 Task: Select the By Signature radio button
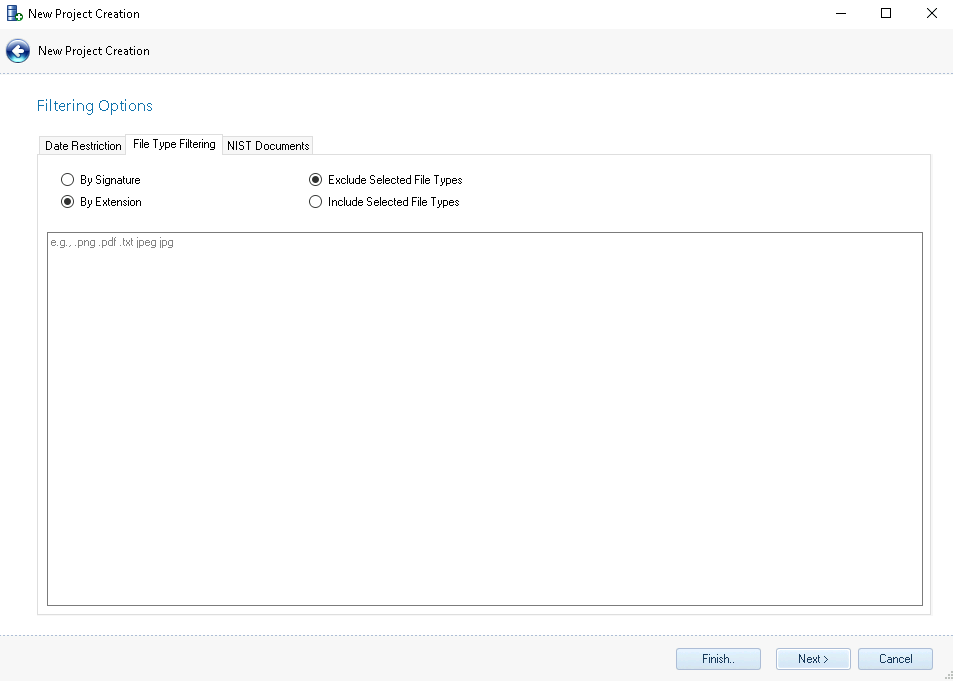tap(68, 180)
